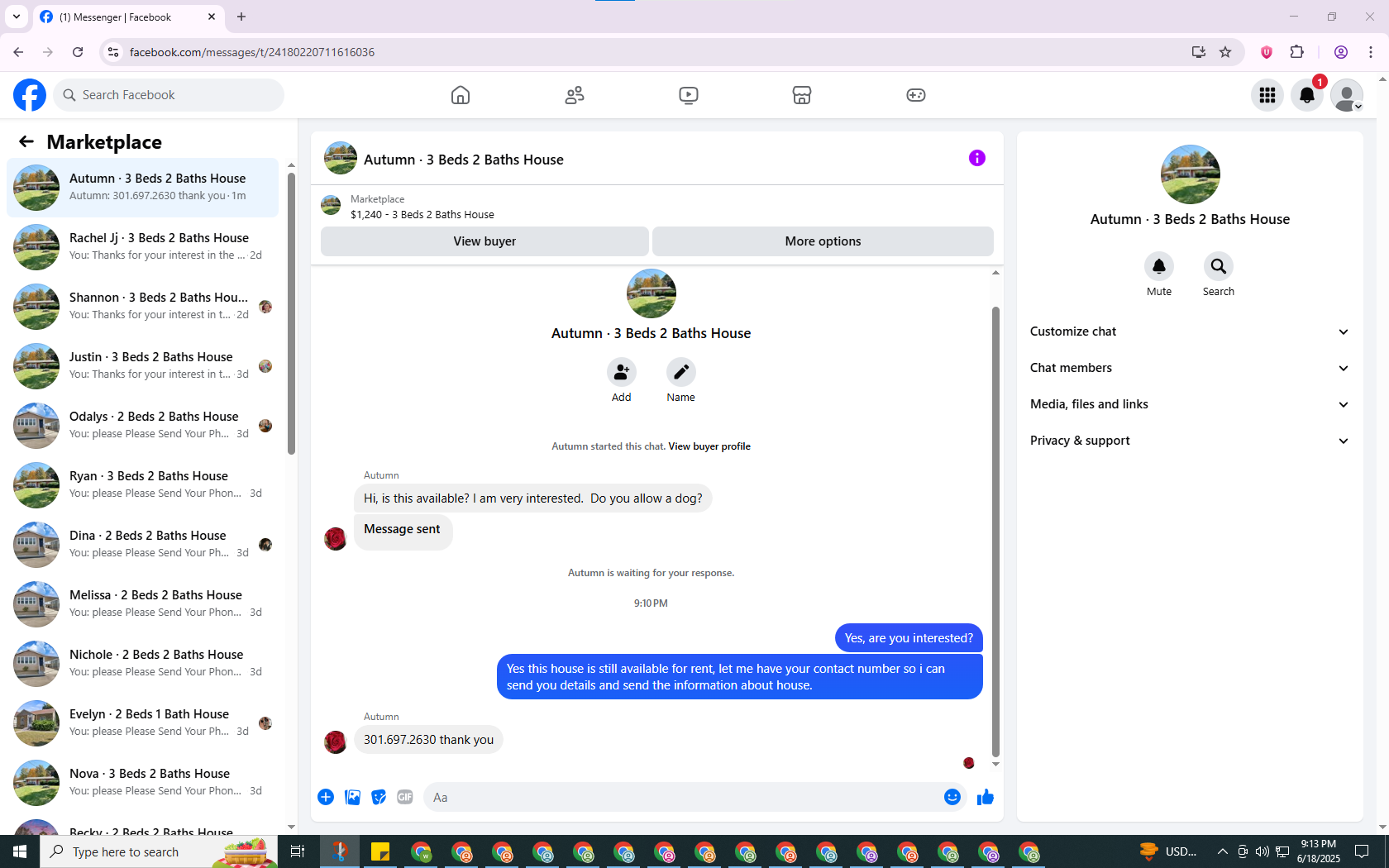Click the More options button
Image resolution: width=1389 pixels, height=868 pixels.
pyautogui.click(x=823, y=241)
